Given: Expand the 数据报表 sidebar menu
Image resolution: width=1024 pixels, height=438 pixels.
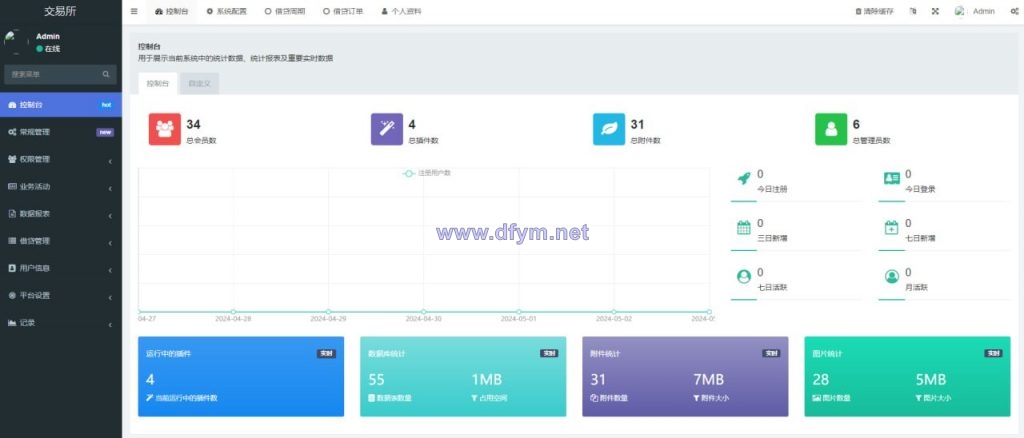Looking at the screenshot, I should click(61, 213).
